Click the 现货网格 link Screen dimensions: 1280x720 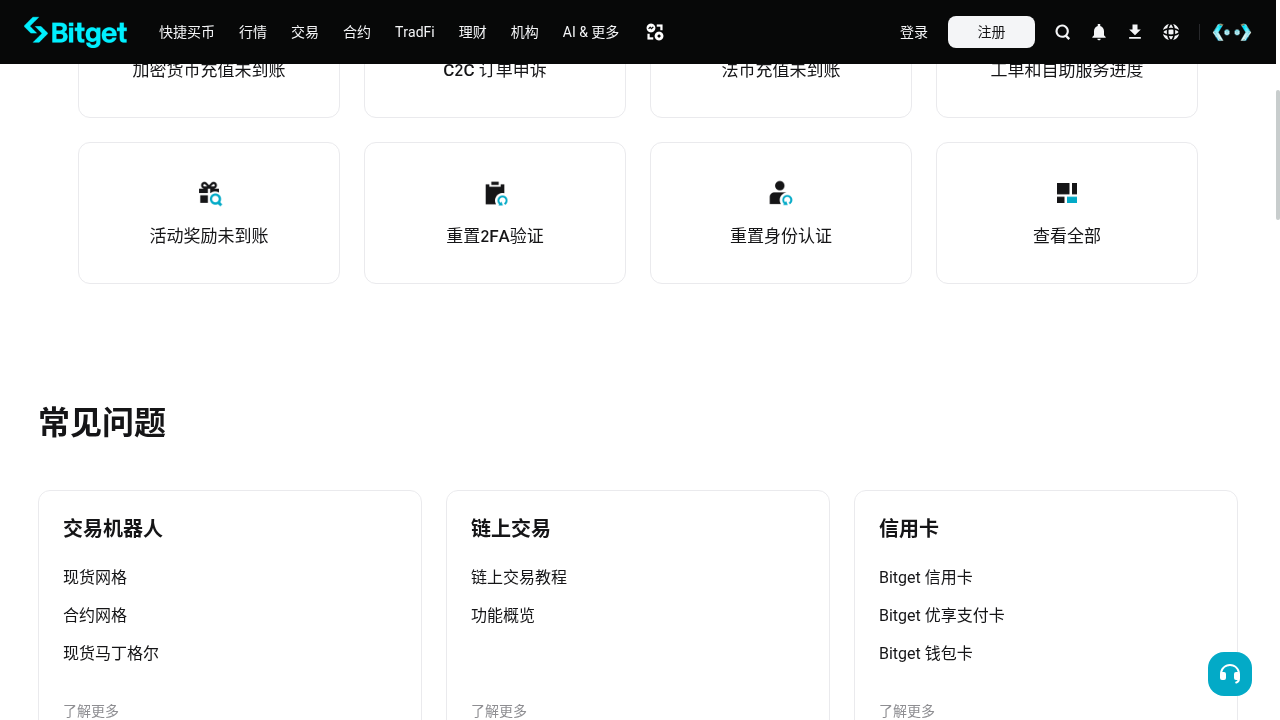point(95,577)
